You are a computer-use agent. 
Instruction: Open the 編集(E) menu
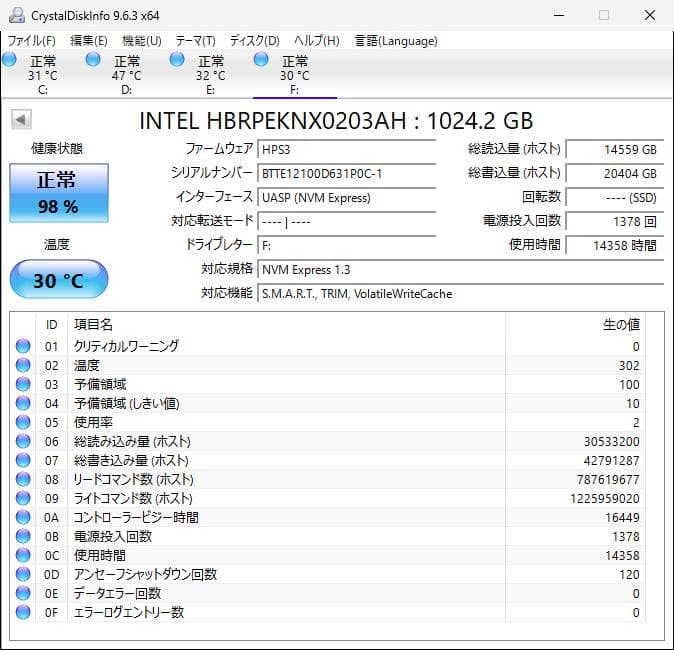(x=89, y=41)
